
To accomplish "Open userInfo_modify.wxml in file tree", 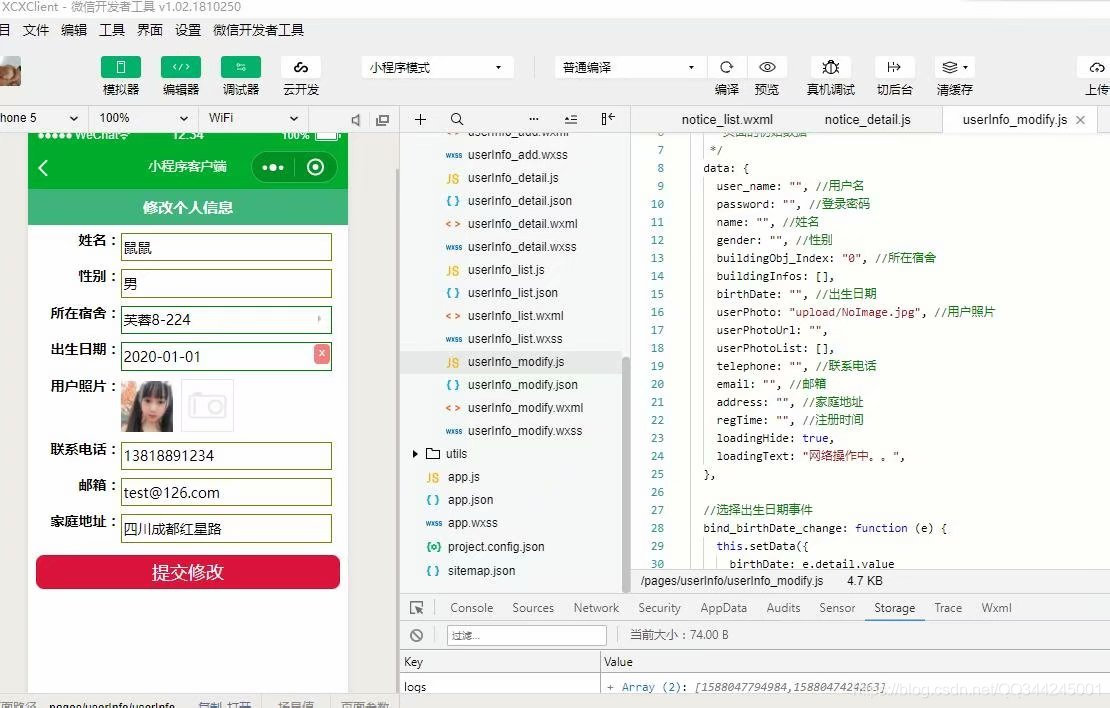I will tap(525, 408).
